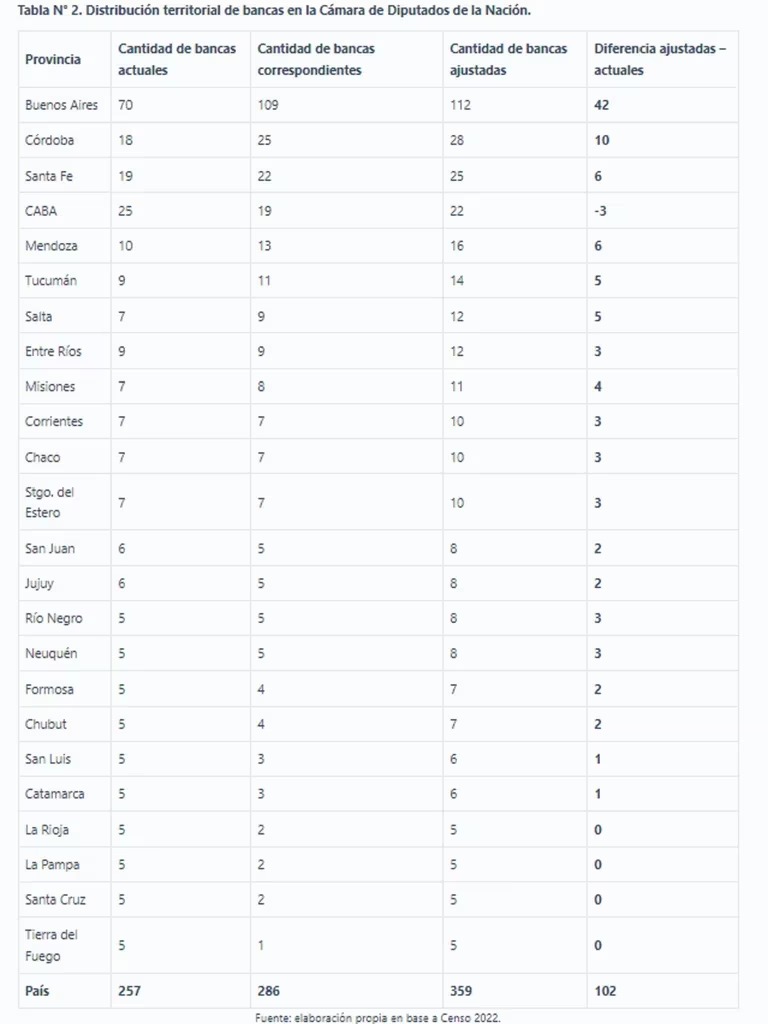Select the 257 total of current seats
The image size is (768, 1024).
pos(129,991)
